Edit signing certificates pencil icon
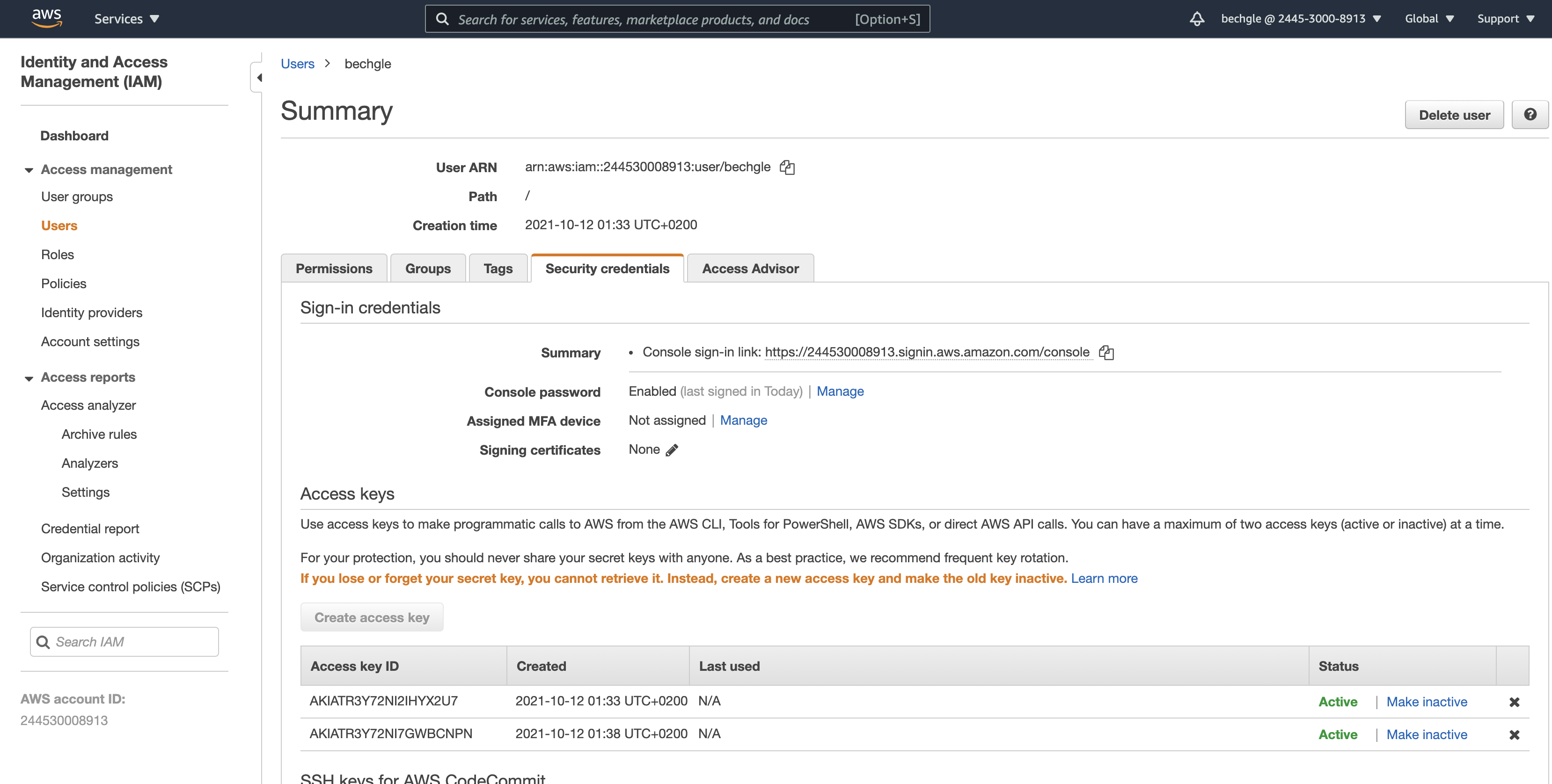1552x784 pixels. [x=672, y=450]
